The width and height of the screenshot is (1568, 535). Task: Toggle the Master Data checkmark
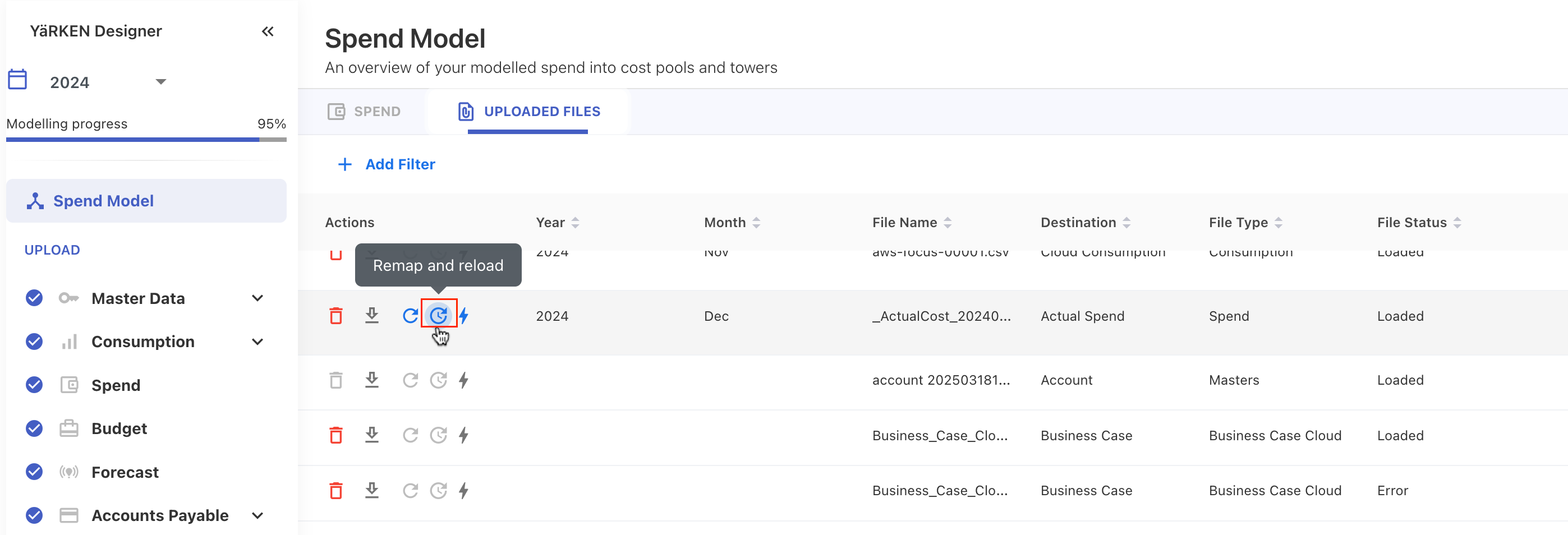click(x=34, y=298)
